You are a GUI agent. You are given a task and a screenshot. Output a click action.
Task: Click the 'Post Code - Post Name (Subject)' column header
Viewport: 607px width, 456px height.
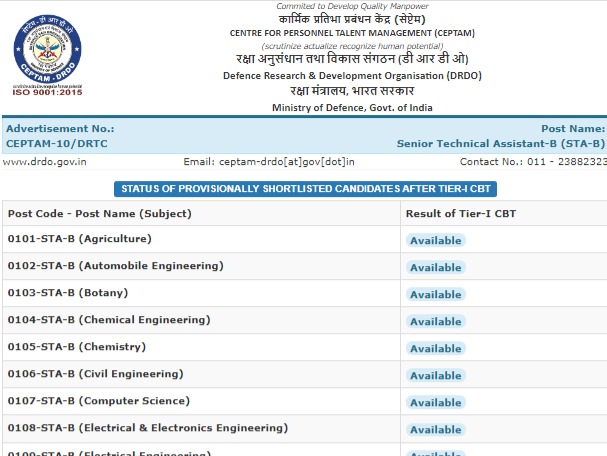tap(99, 214)
